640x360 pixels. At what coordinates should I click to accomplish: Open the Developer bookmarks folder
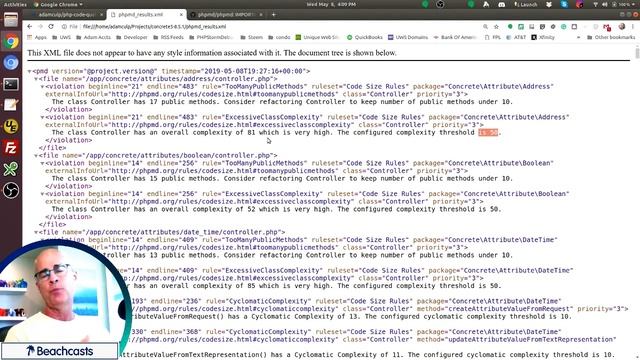(x=131, y=37)
